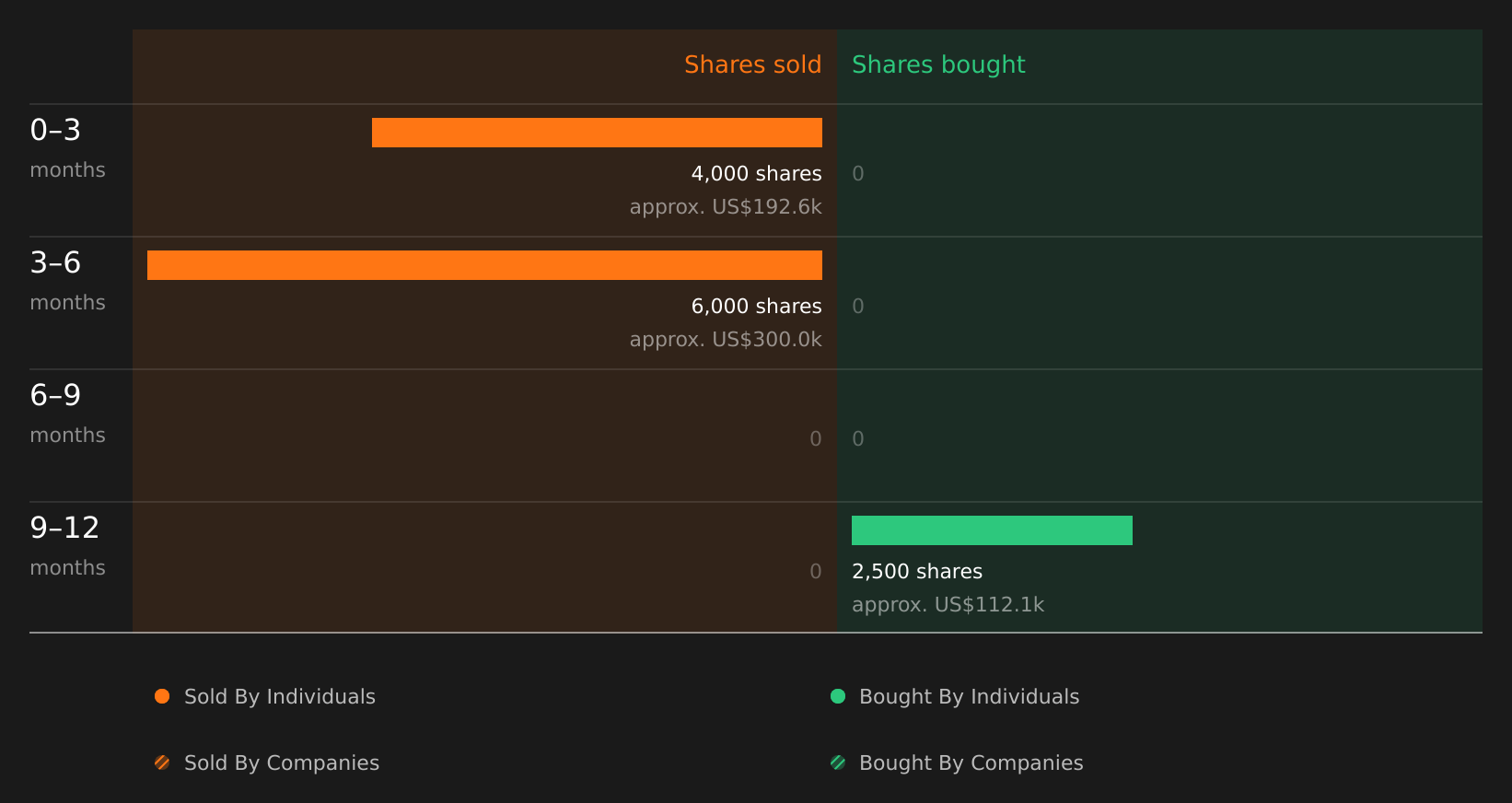Click the orange 0–3 months sold bar
Screen dimensions: 1512x803
click(x=597, y=133)
